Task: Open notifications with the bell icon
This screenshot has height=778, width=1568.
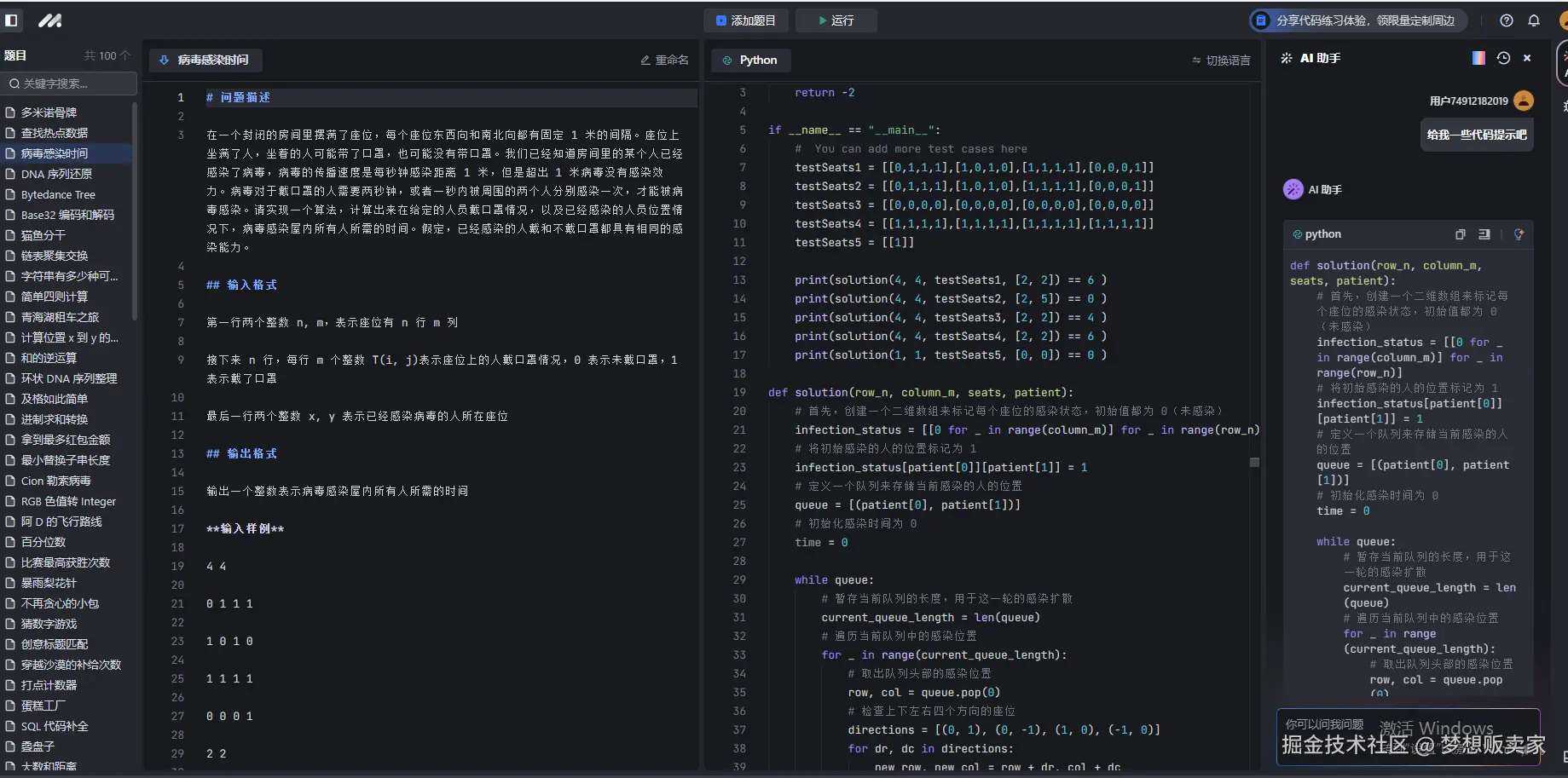Action: tap(1532, 20)
